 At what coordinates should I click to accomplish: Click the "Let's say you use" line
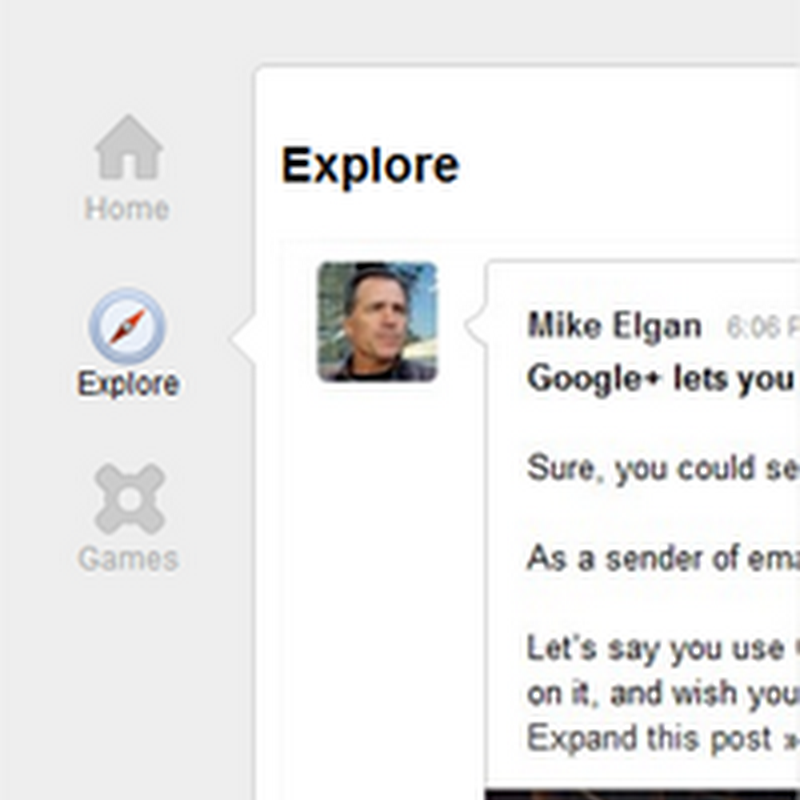coord(661,649)
